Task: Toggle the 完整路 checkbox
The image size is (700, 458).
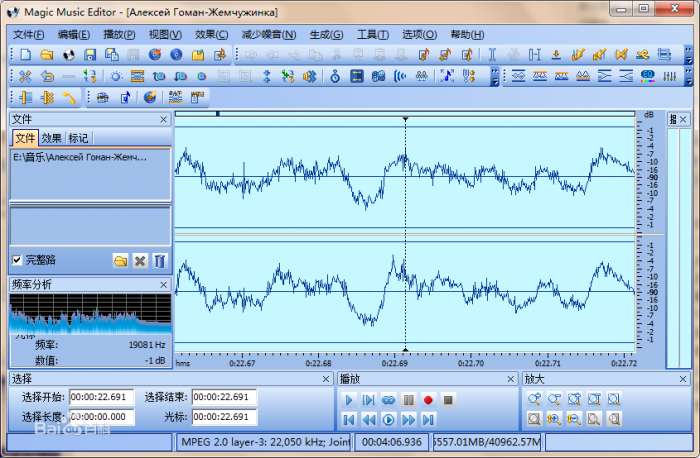Action: (17, 260)
